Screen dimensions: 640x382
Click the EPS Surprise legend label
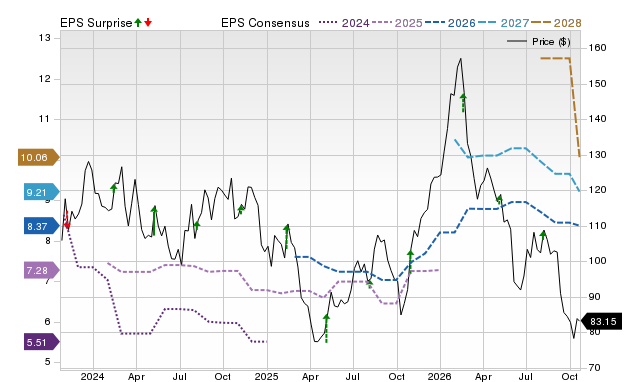[96, 23]
